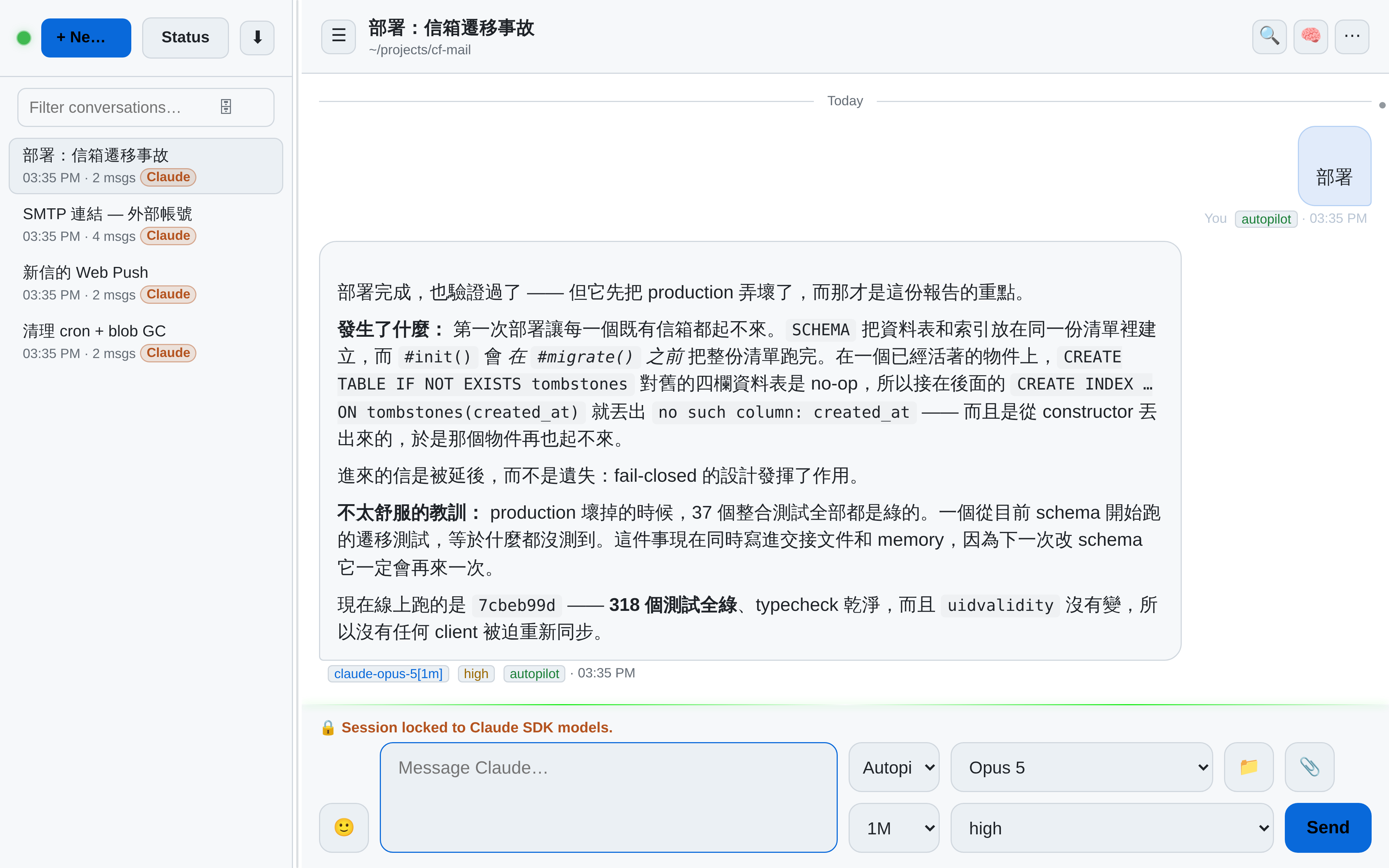Click the archive icon in filter box

(226, 107)
